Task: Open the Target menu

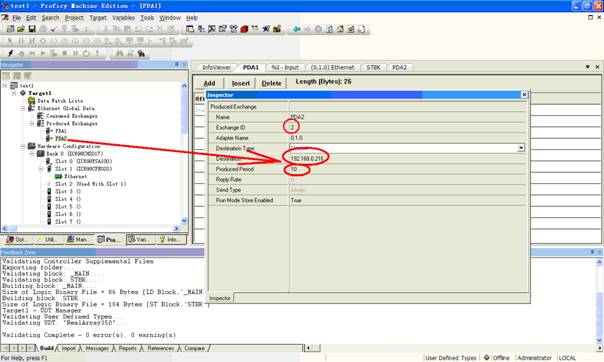Action: (x=98, y=18)
